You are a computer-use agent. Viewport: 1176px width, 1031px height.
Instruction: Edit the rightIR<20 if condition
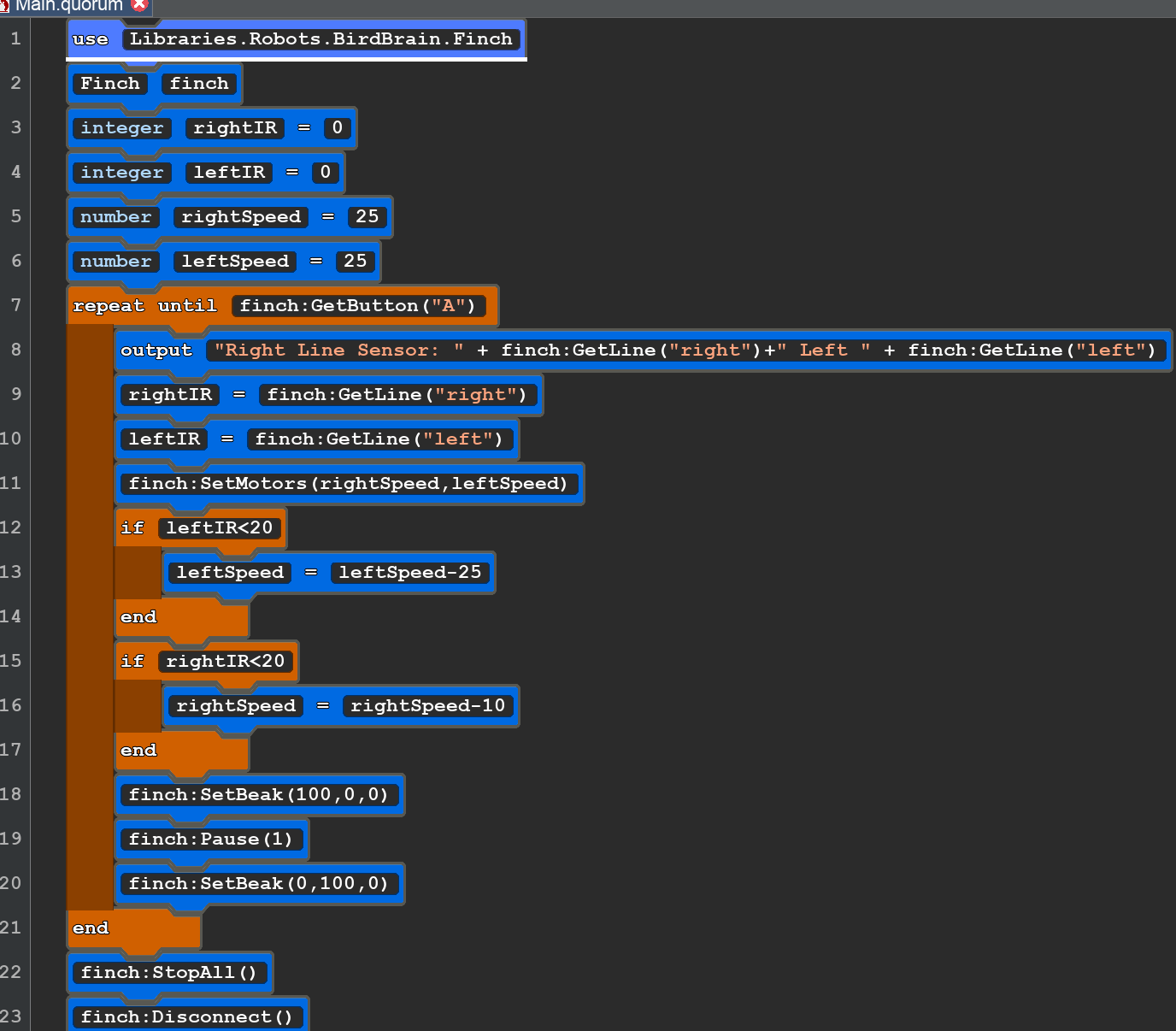pos(226,662)
